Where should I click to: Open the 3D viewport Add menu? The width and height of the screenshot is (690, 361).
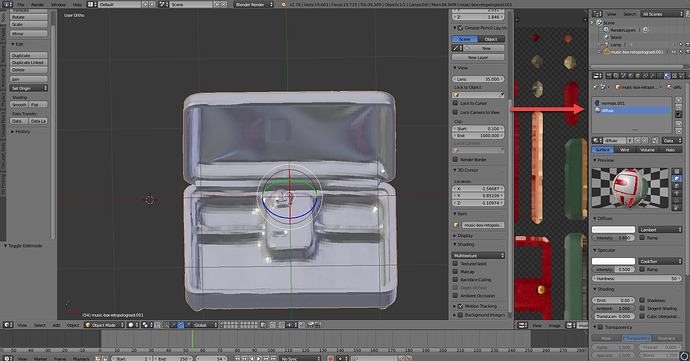pos(56,325)
